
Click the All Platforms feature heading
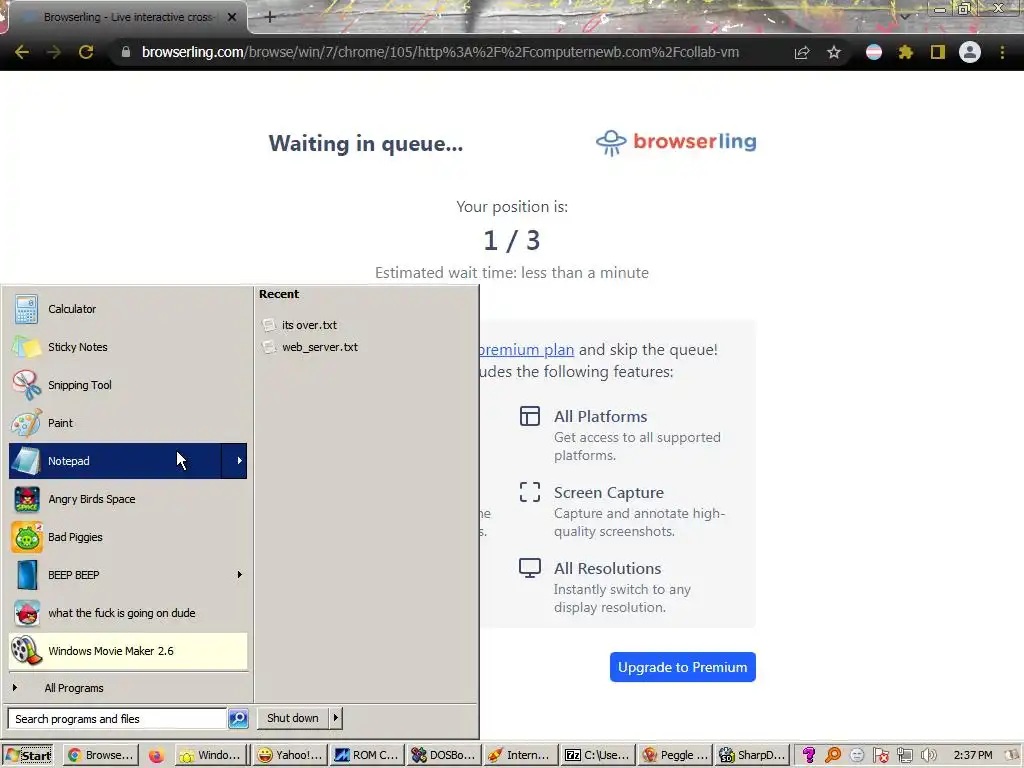pyautogui.click(x=600, y=417)
